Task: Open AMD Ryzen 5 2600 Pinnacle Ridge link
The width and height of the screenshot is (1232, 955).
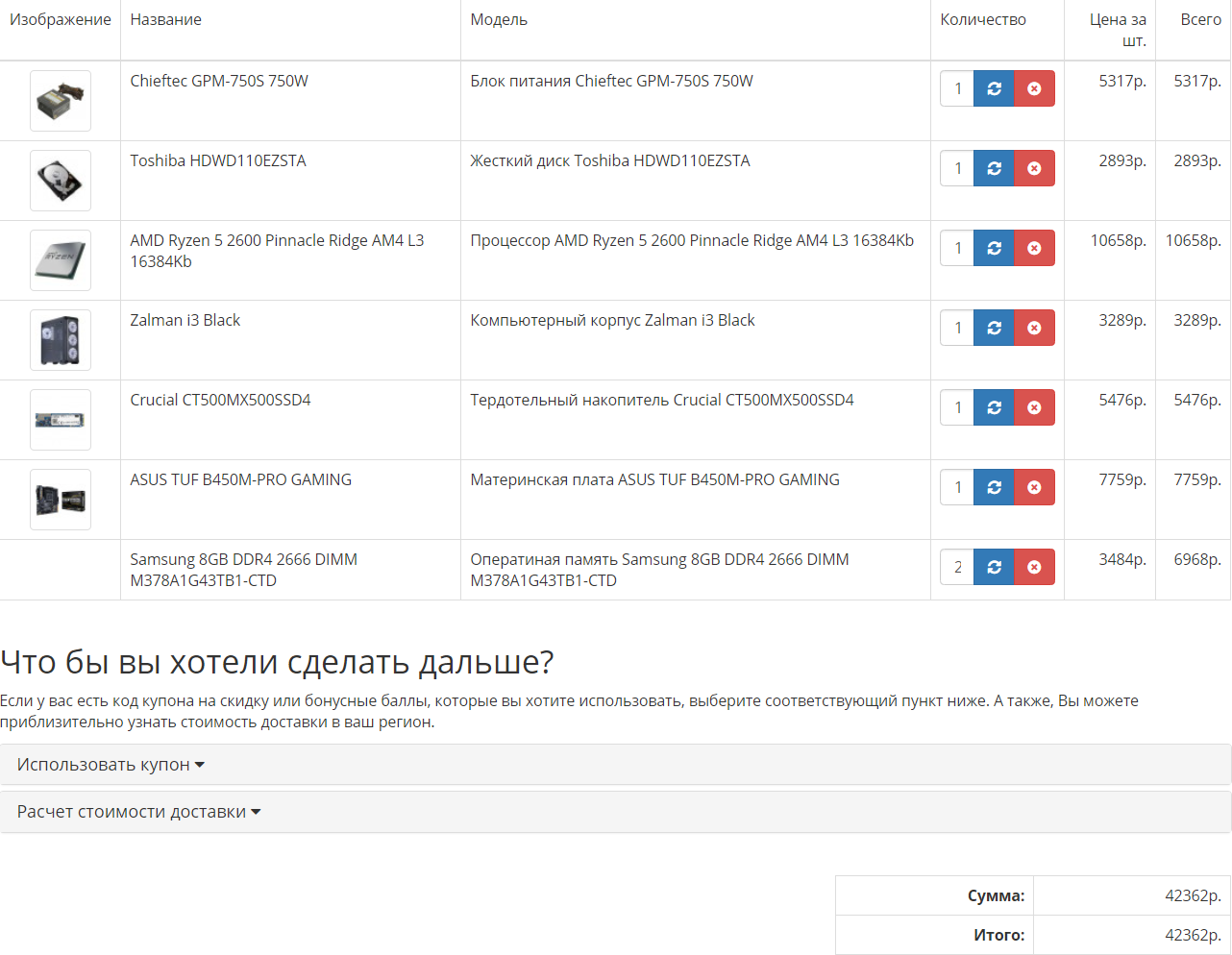Action: point(277,251)
